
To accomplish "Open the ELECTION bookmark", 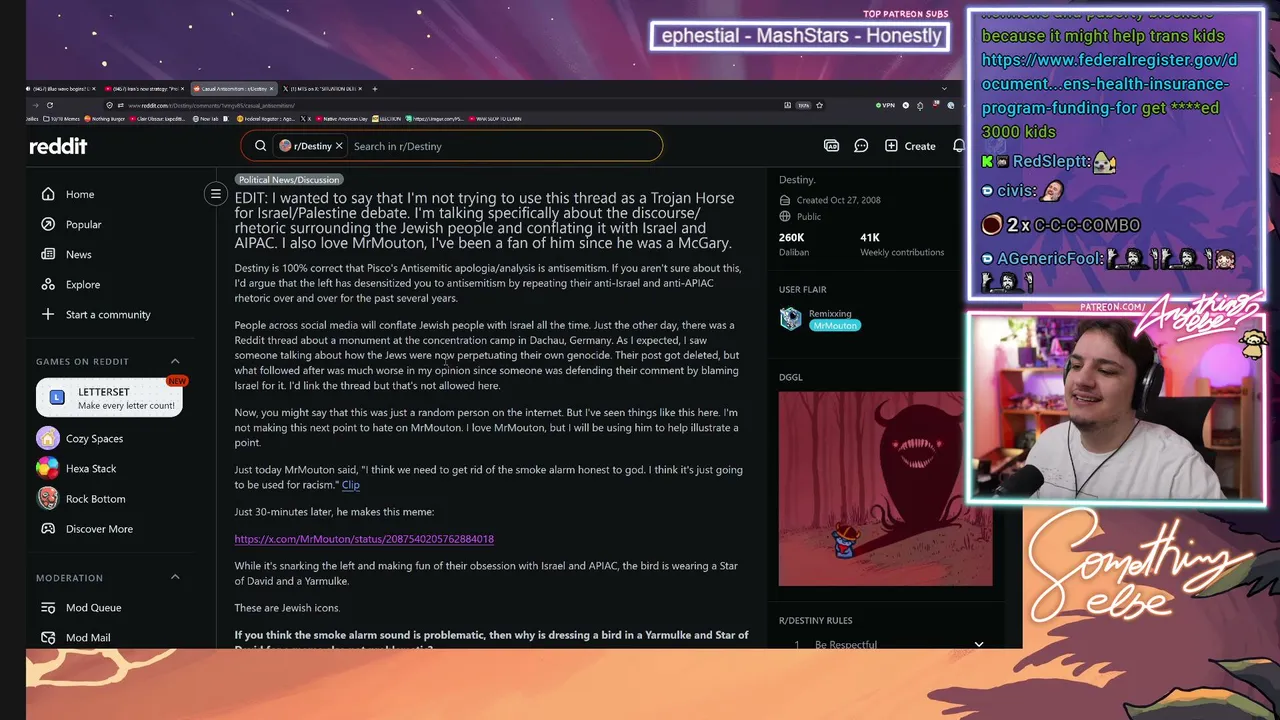I will (386, 119).
